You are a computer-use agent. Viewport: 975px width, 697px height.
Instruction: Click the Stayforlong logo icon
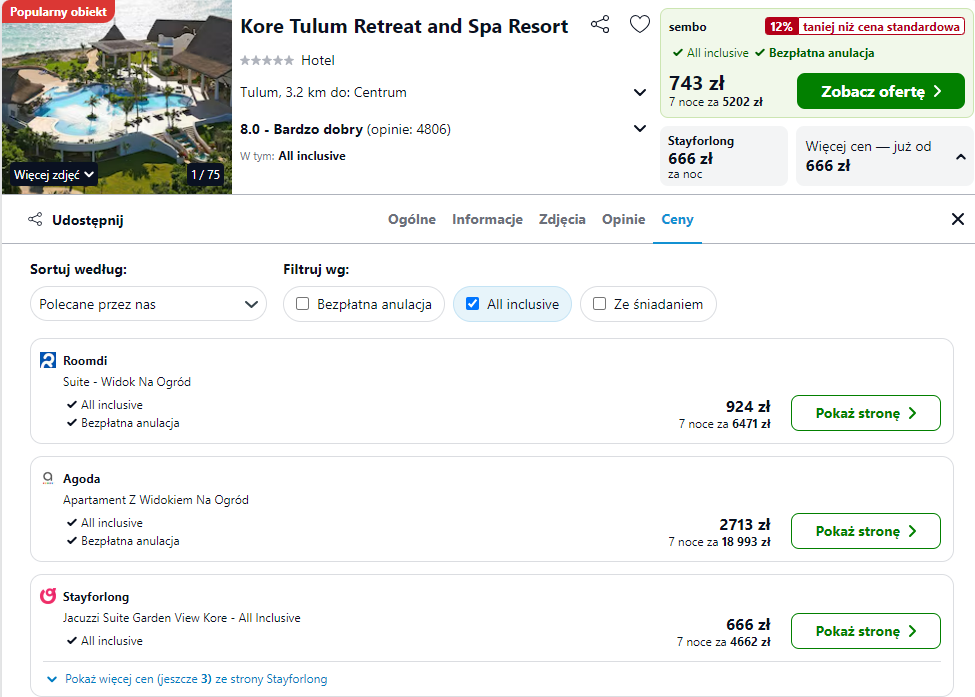click(48, 596)
